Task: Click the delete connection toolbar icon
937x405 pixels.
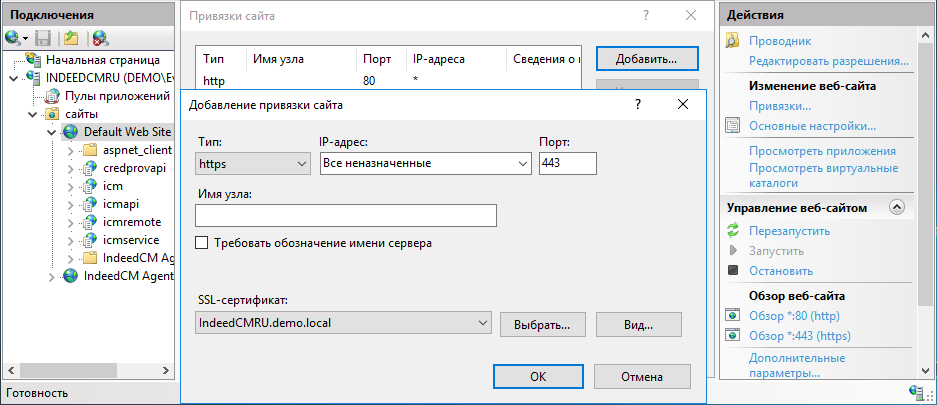Action: [100, 39]
